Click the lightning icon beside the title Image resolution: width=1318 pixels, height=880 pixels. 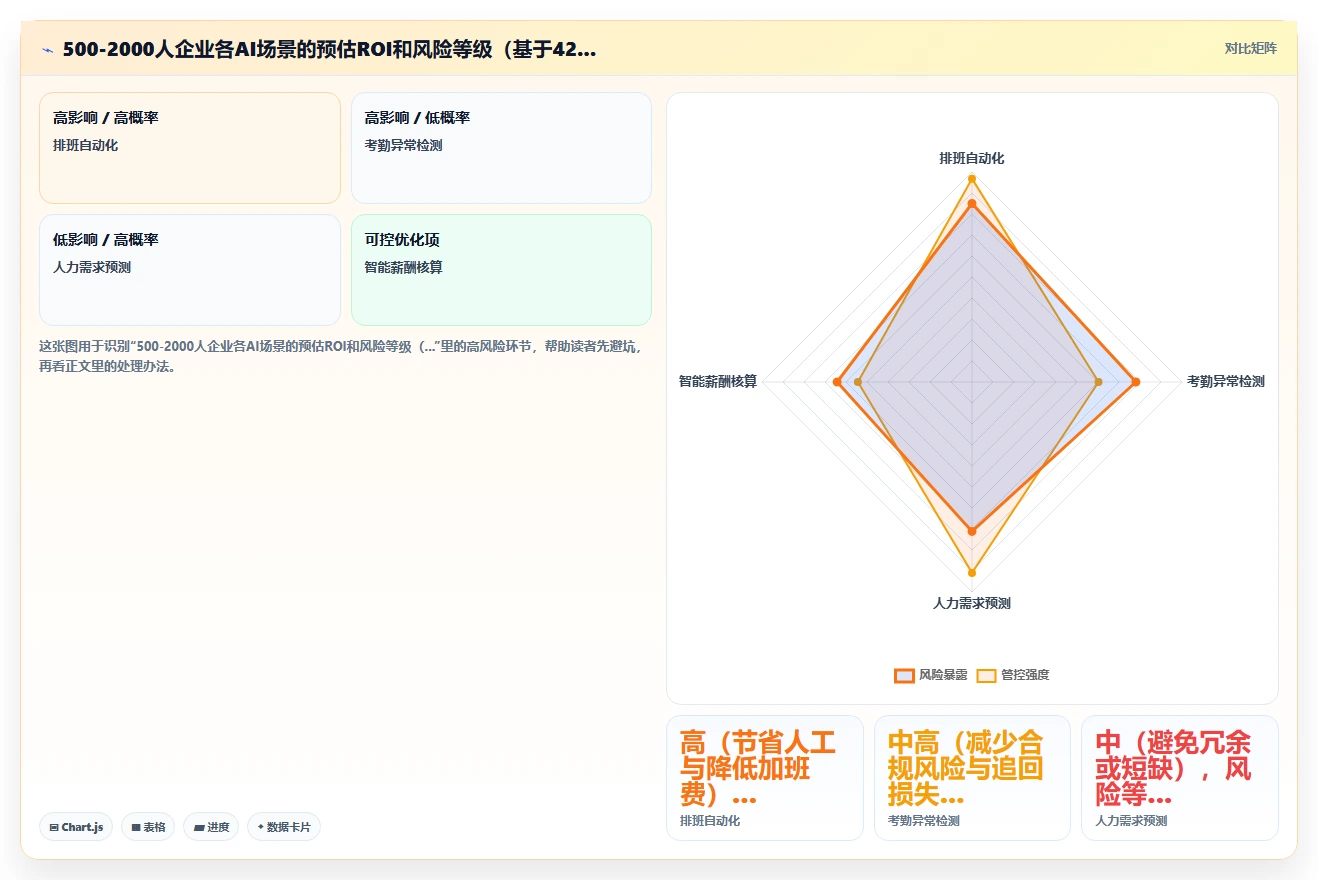click(47, 49)
